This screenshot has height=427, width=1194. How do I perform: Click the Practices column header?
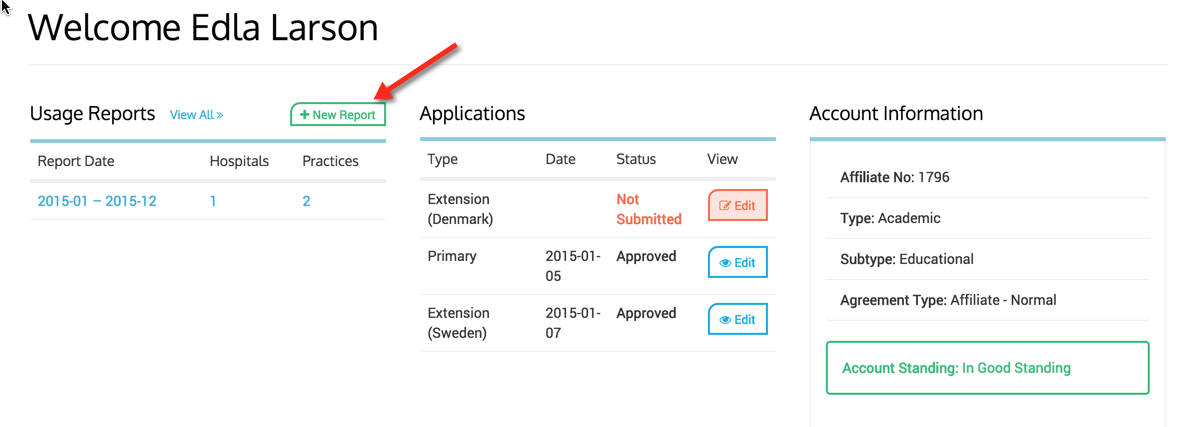point(330,161)
